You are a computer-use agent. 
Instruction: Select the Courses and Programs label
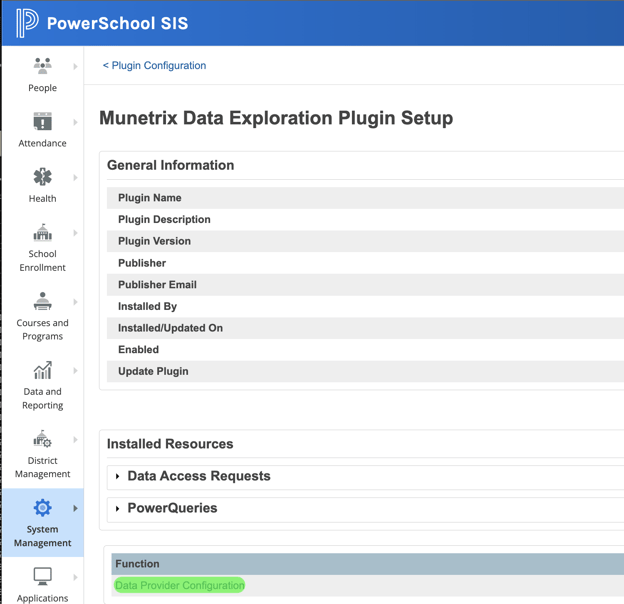(x=43, y=329)
